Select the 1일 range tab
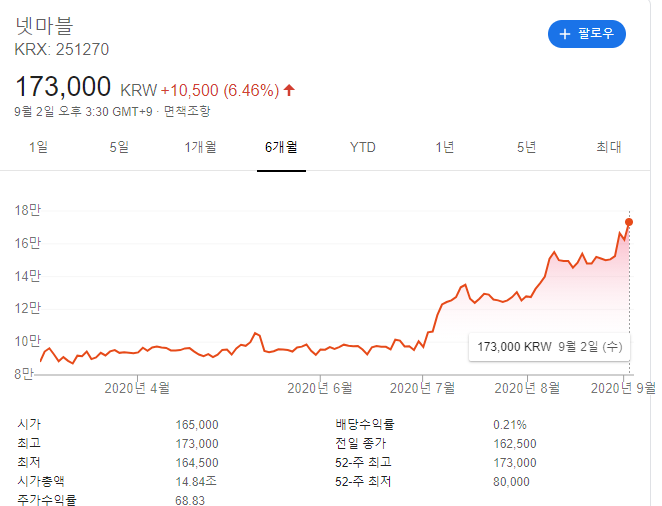This screenshot has width=662, height=506. (38, 147)
